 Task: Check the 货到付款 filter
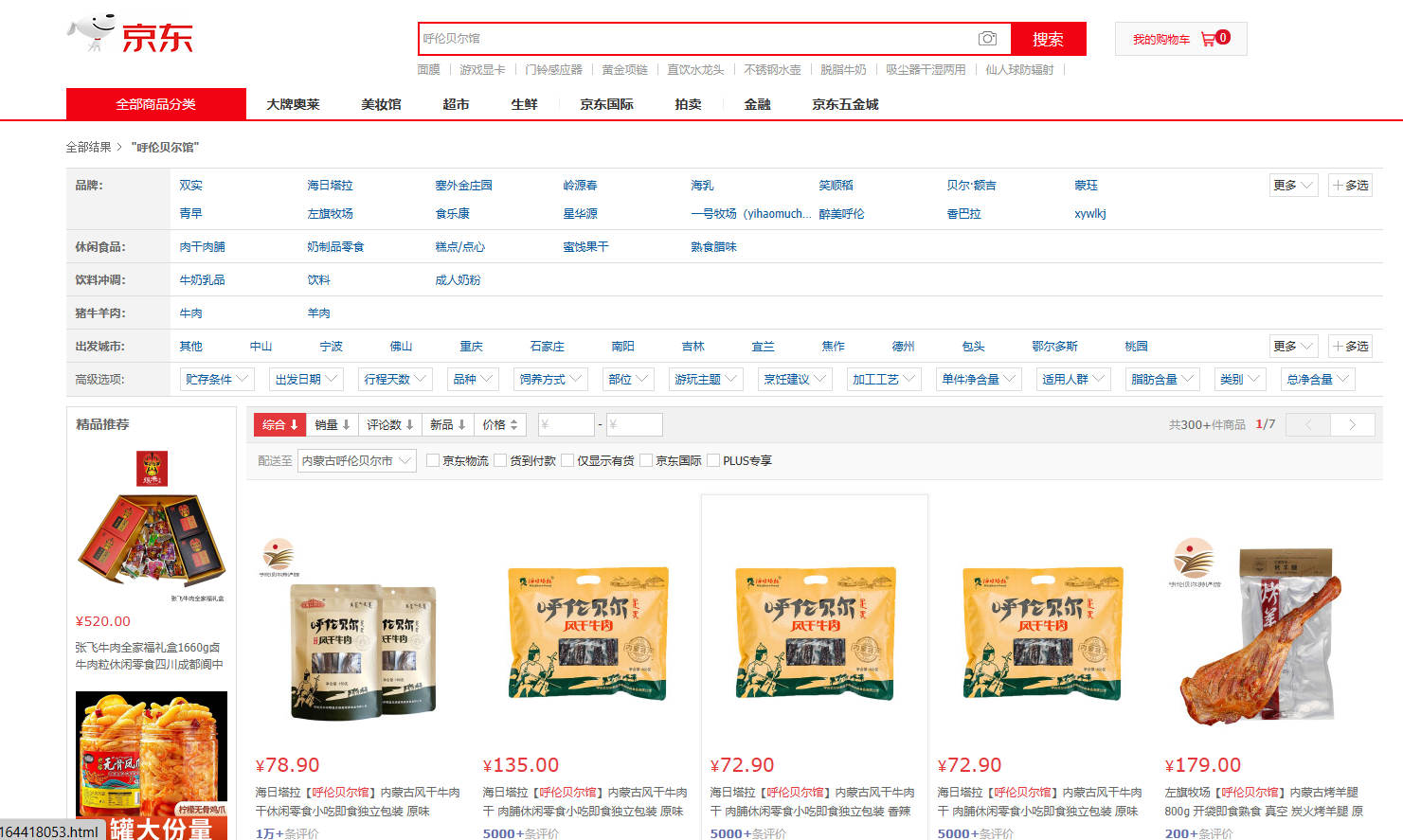pos(500,460)
